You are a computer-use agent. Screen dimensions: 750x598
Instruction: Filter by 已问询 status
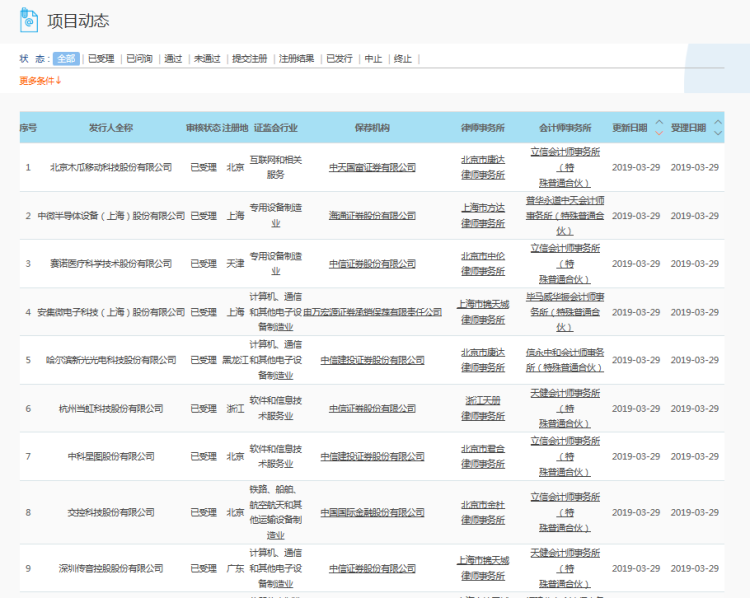[139, 59]
